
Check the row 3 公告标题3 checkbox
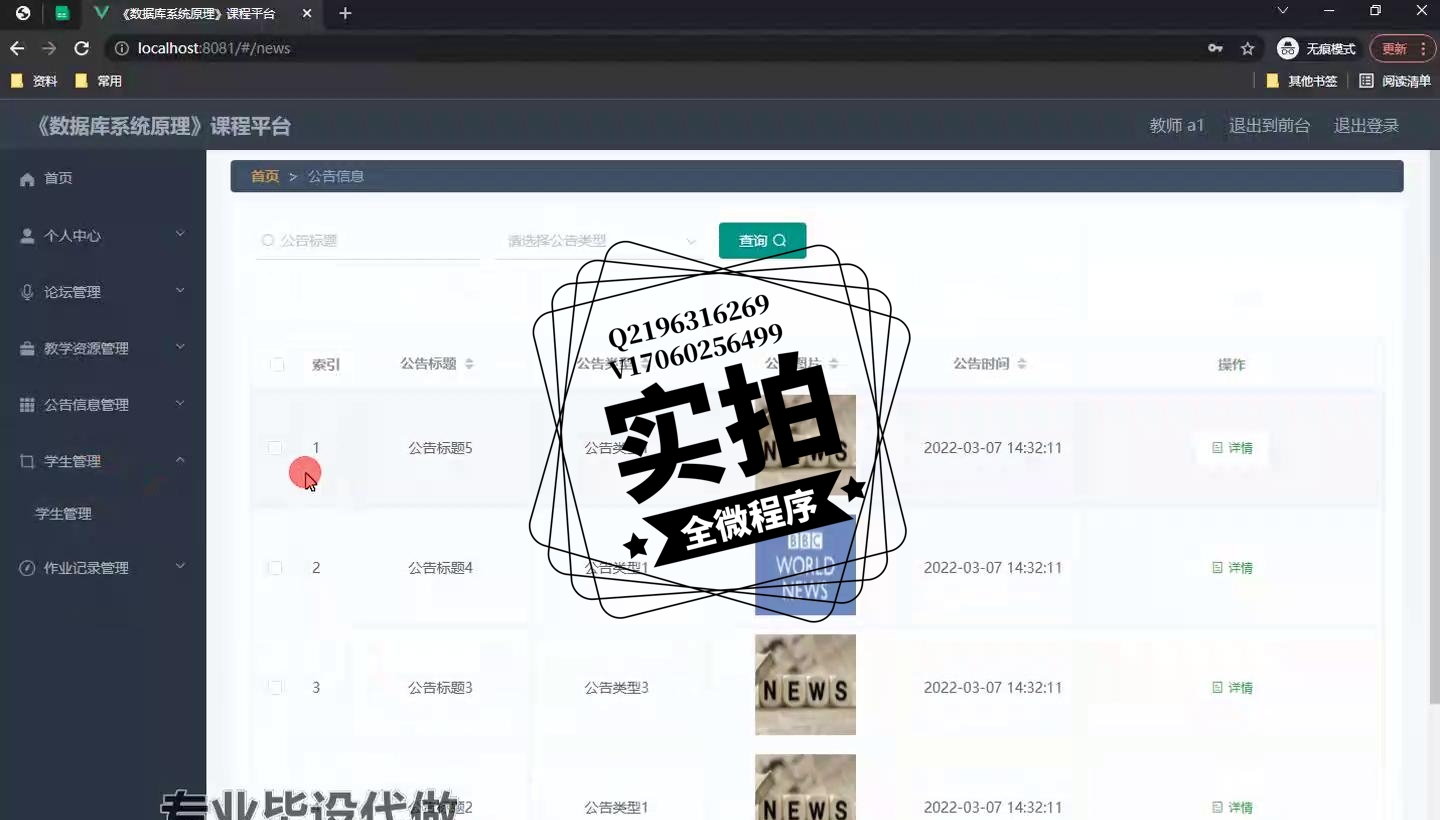275,687
